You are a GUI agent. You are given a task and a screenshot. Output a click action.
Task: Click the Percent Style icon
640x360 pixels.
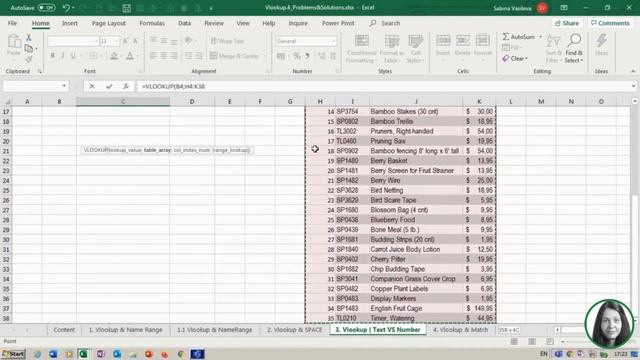pyautogui.click(x=297, y=56)
